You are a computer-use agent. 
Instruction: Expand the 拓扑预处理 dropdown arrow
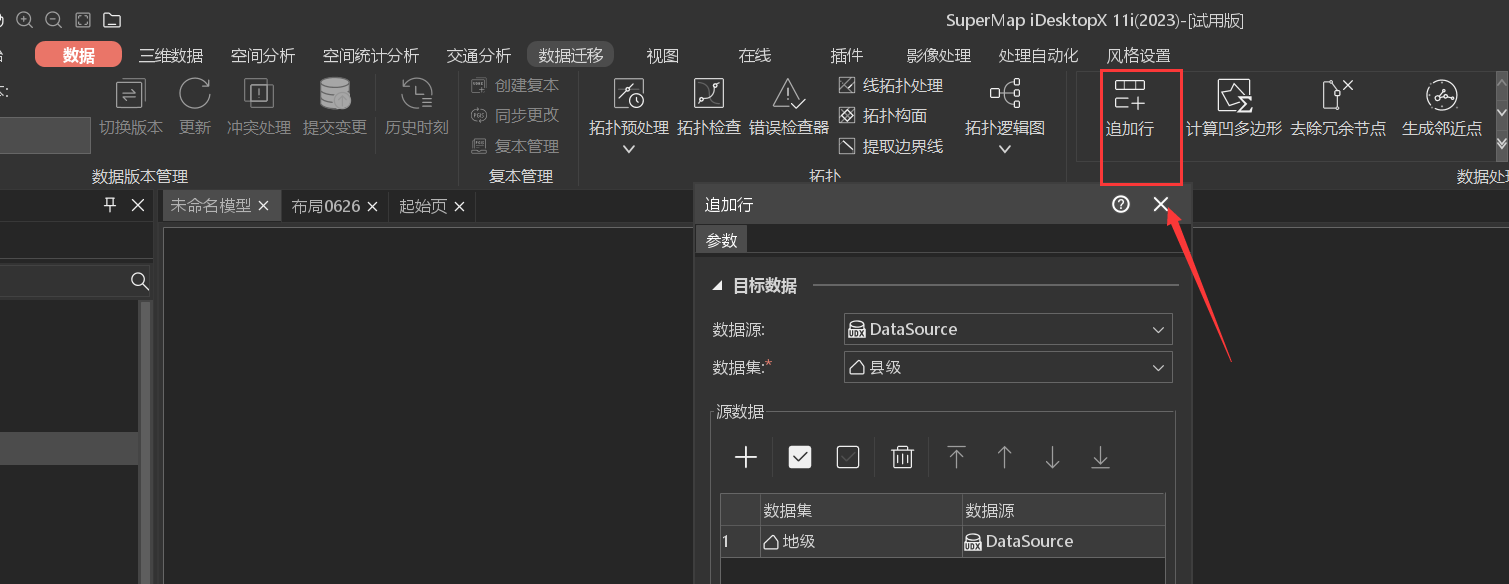point(628,149)
